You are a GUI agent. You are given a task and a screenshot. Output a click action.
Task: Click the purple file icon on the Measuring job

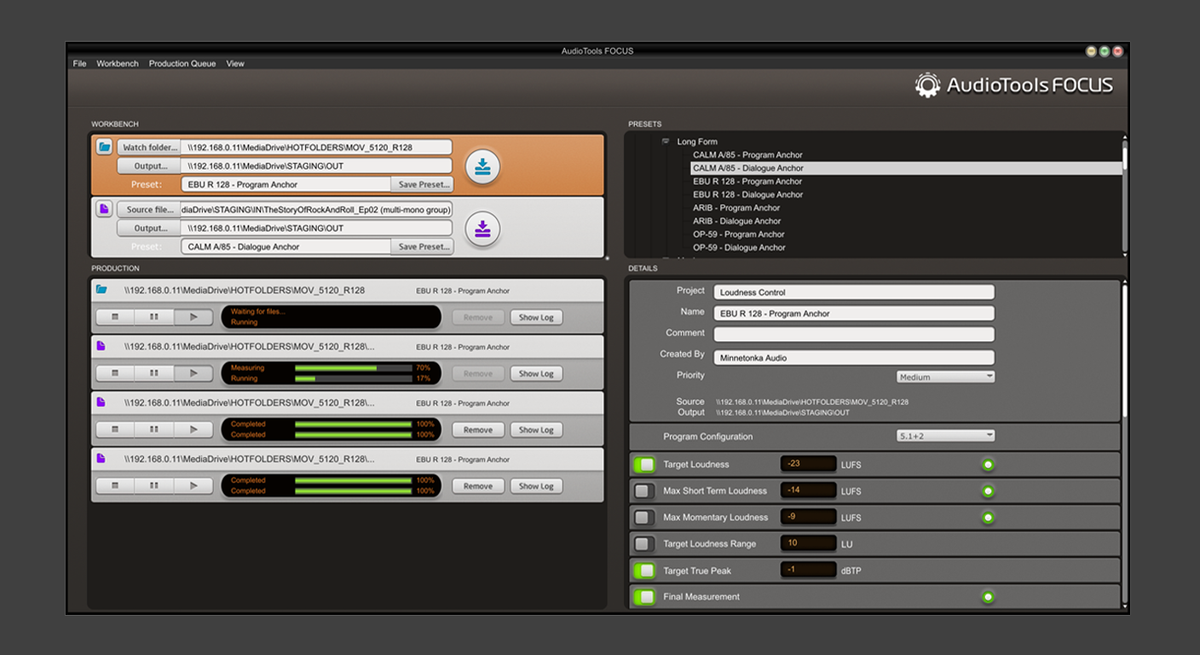tap(101, 346)
